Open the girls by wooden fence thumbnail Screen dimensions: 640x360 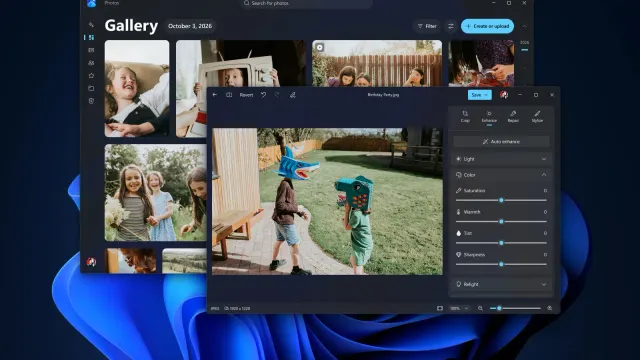click(377, 63)
